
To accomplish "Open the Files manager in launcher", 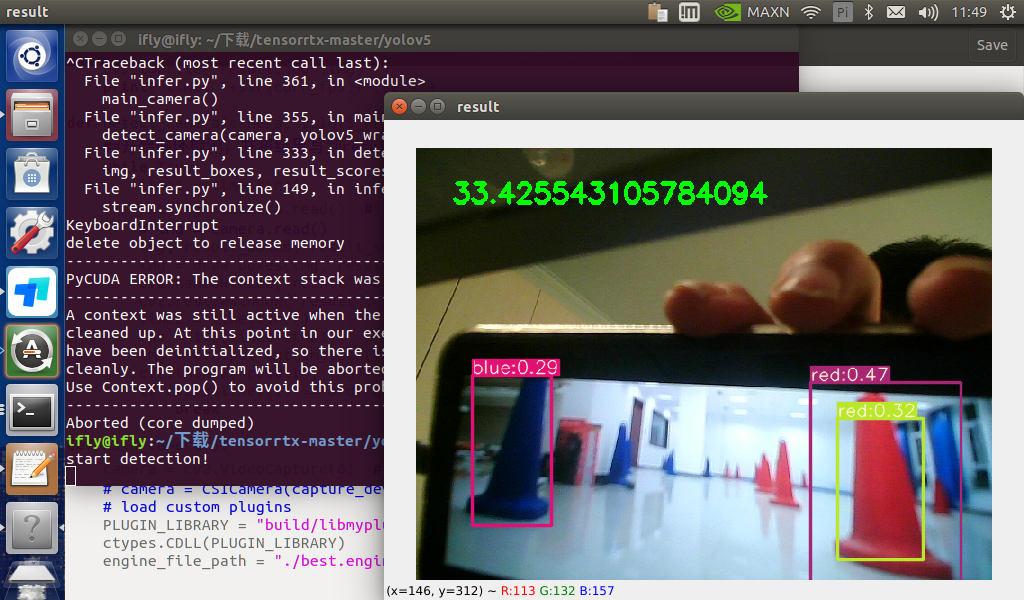I will (31, 115).
